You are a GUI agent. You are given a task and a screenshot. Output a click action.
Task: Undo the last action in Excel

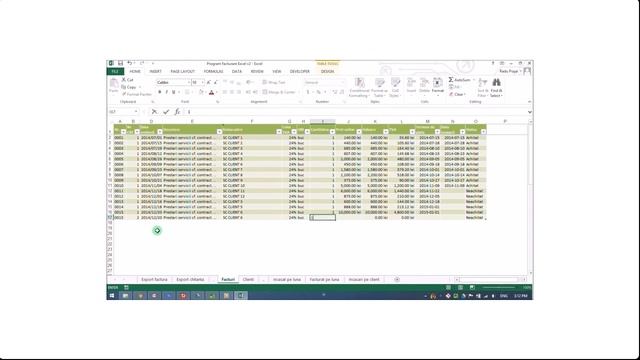pyautogui.click(x=129, y=63)
